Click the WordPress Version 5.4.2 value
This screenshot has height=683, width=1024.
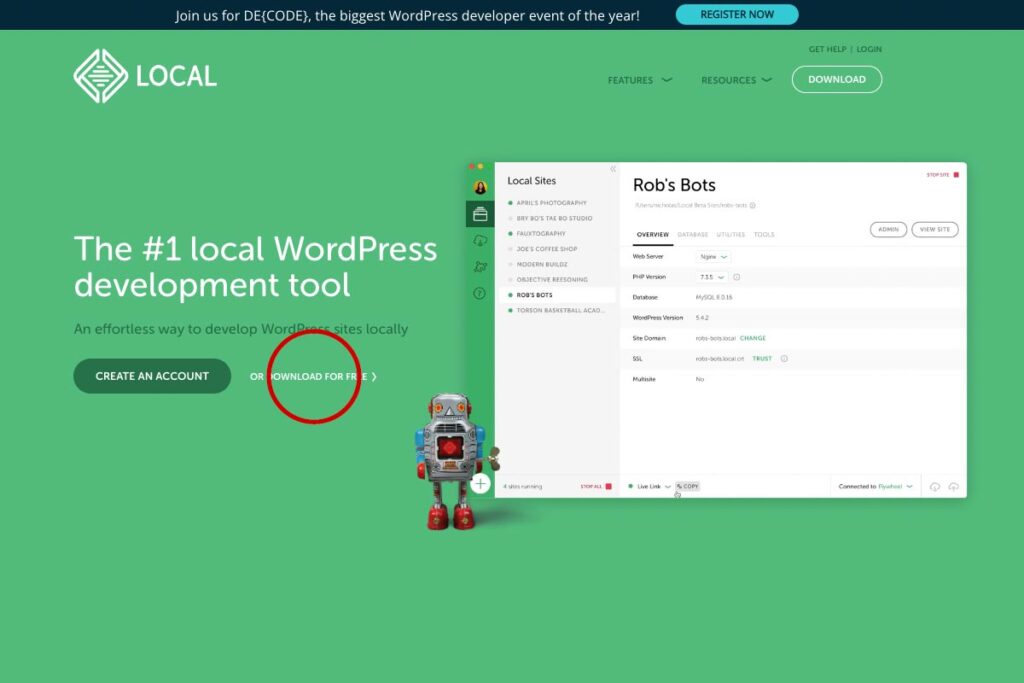702,318
